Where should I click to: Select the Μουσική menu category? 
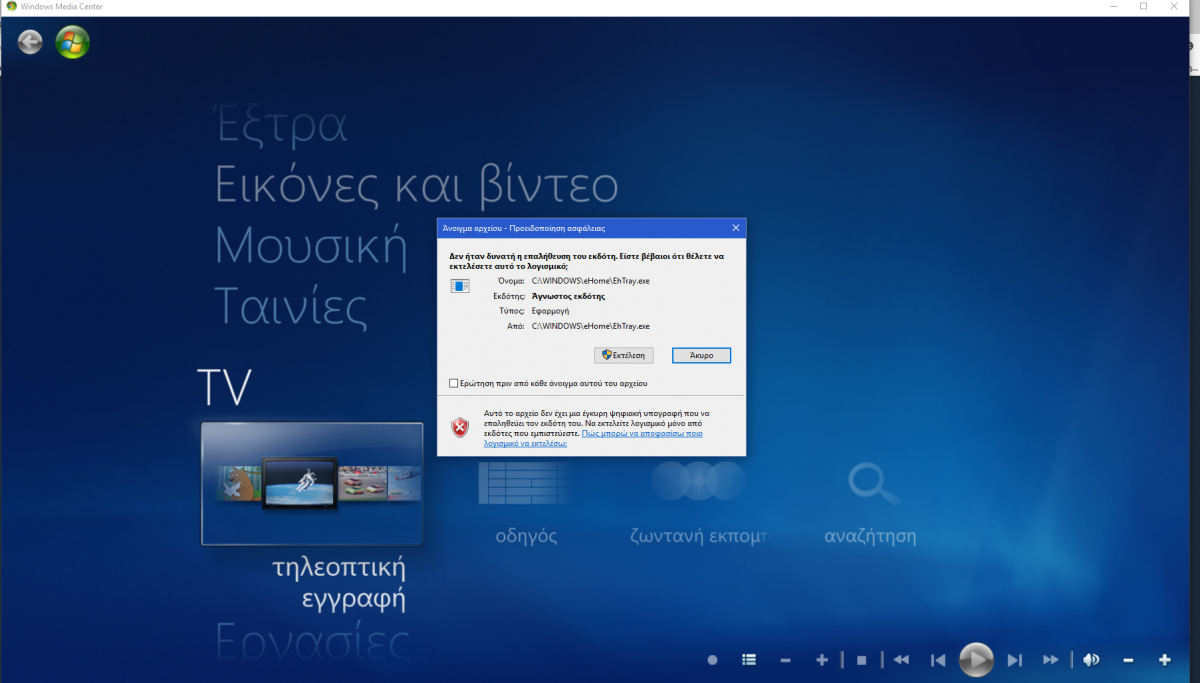(x=311, y=246)
